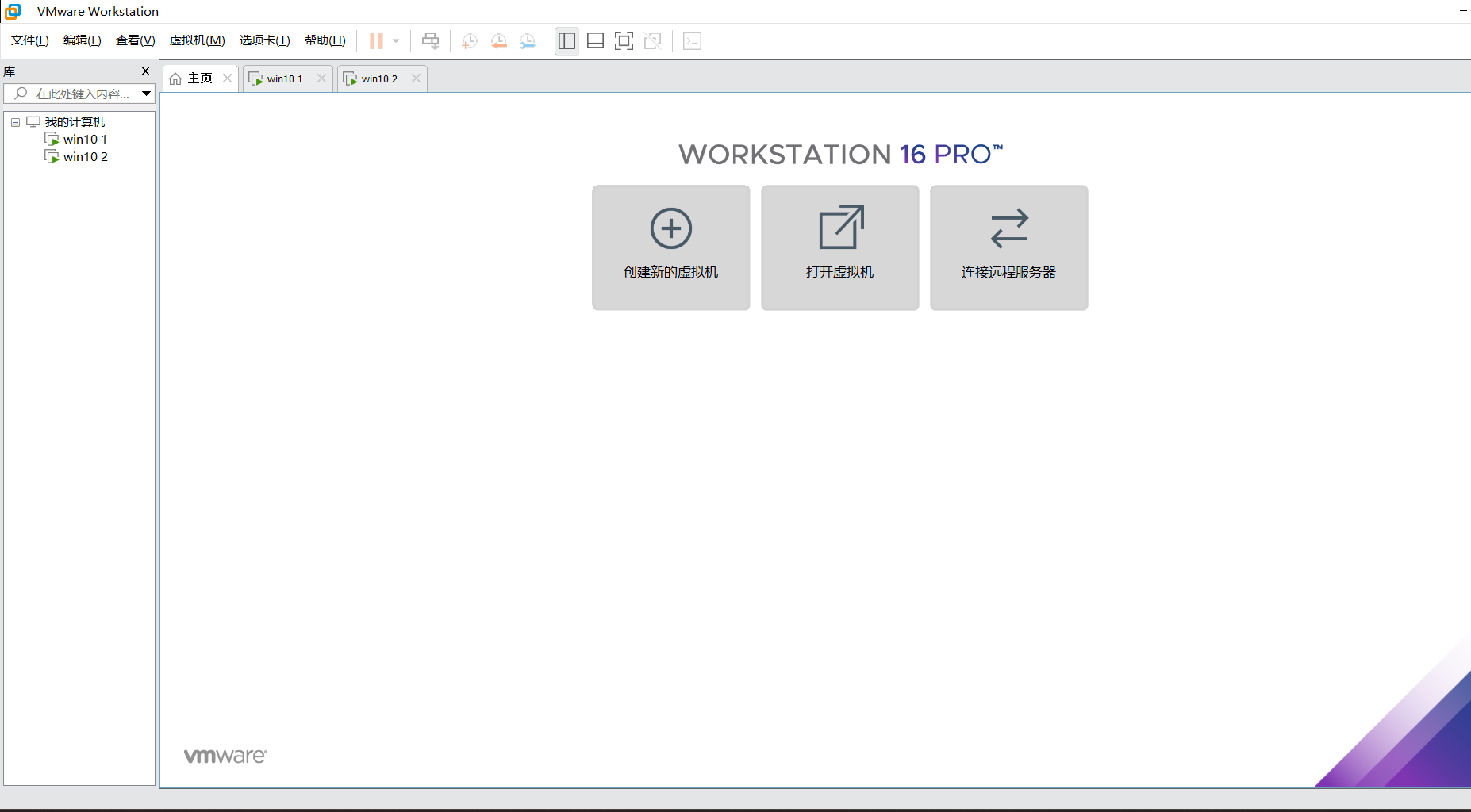
Task: Open the 文件(F) menu
Action: coord(30,40)
